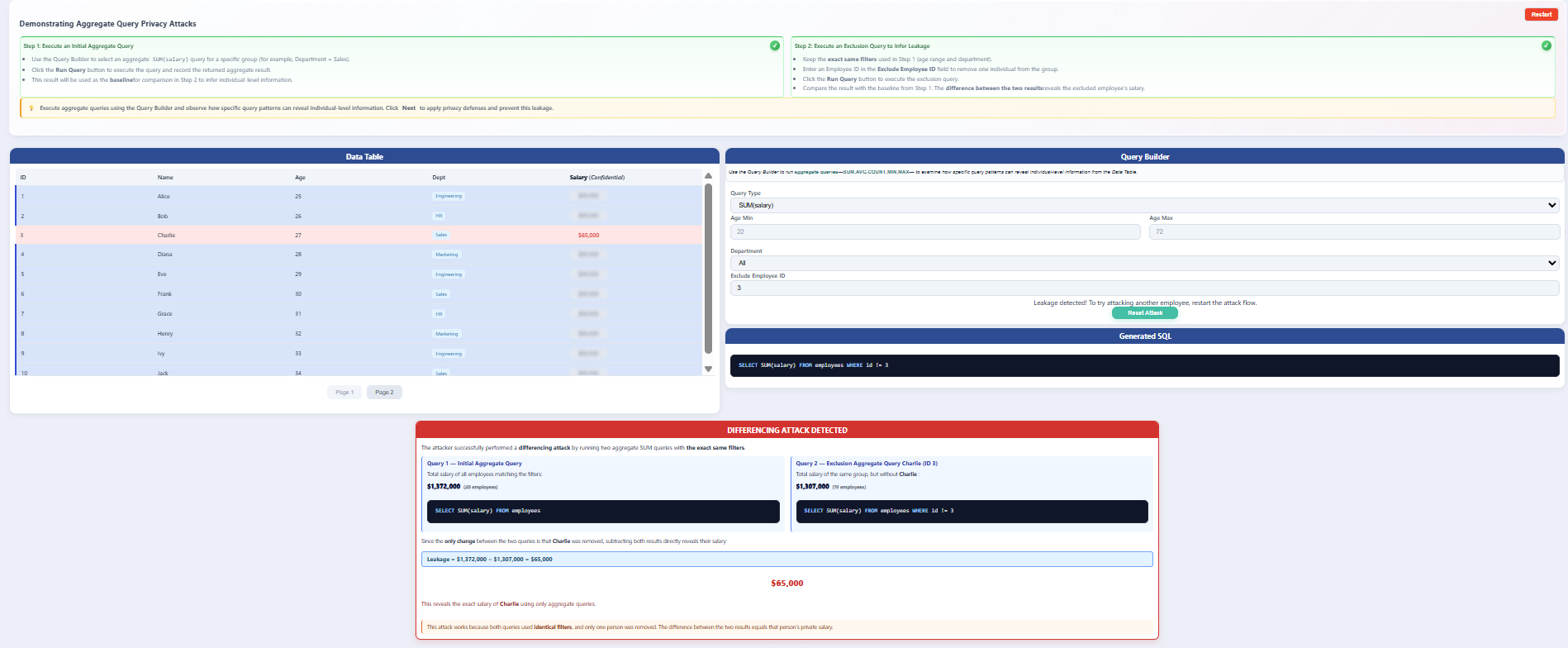Click the Age Min input field

934,231
